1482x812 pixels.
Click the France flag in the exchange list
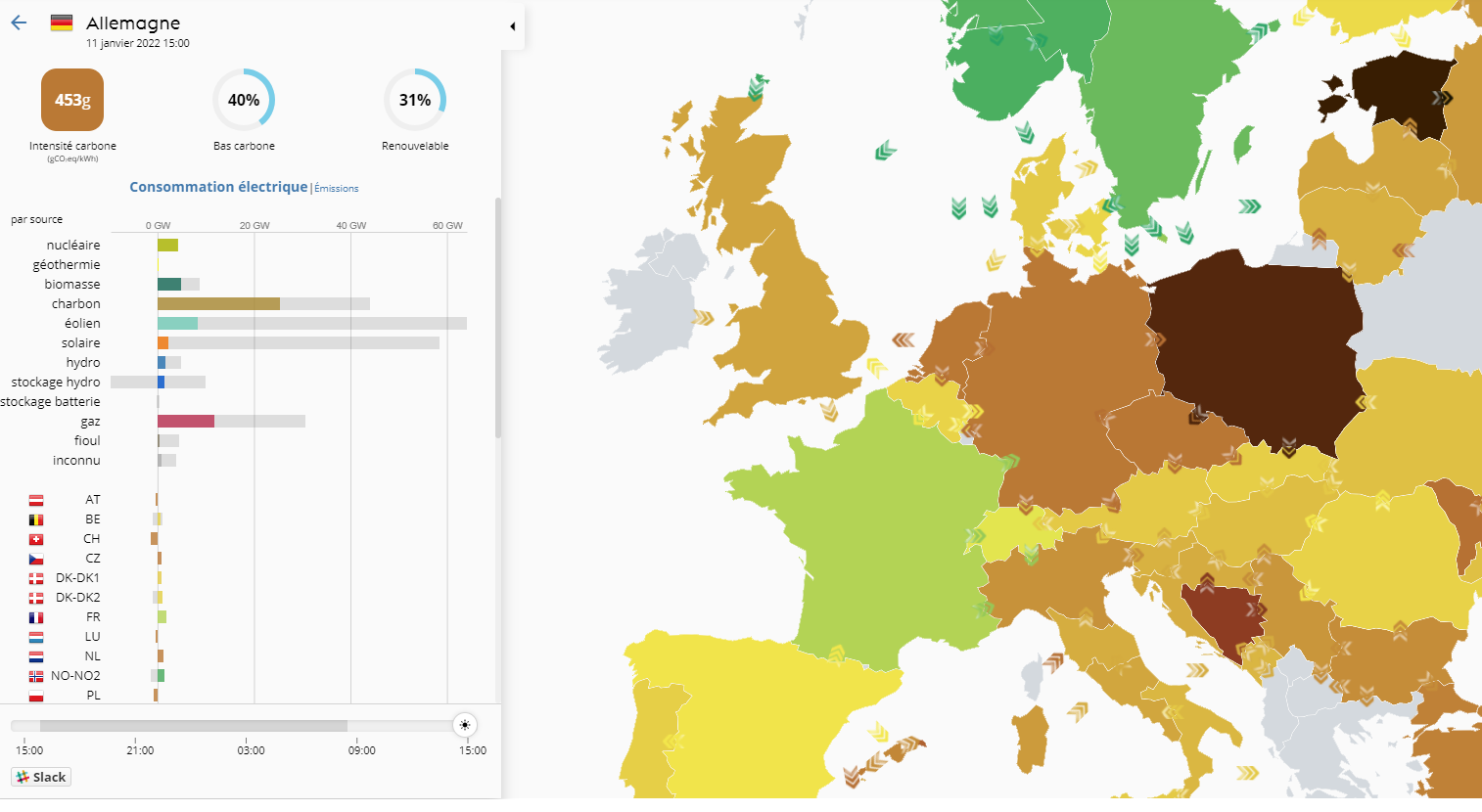point(36,617)
